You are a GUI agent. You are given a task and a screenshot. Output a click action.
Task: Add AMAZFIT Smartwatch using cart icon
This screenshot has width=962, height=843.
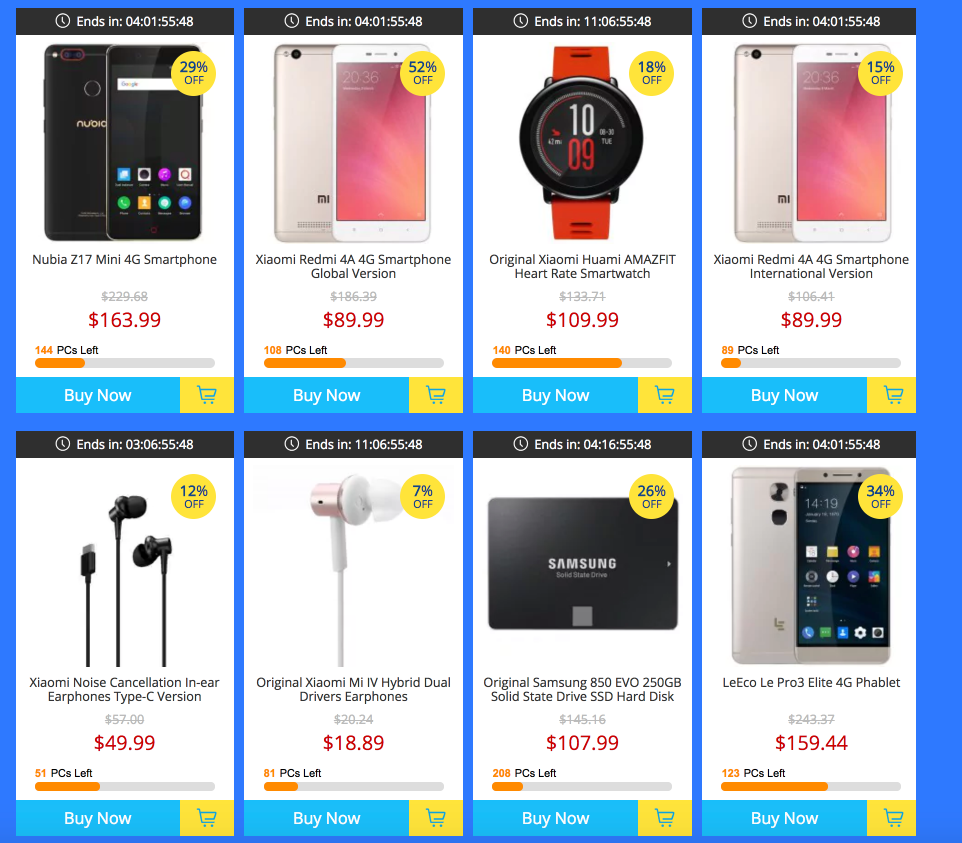pos(664,395)
